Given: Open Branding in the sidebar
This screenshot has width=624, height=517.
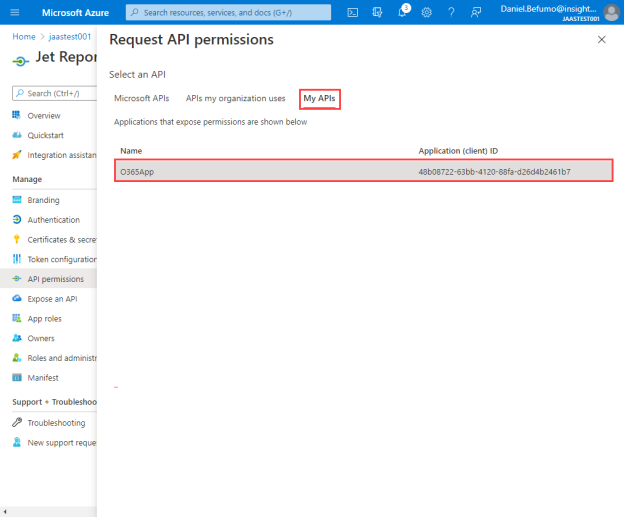Looking at the screenshot, I should pyautogui.click(x=43, y=200).
